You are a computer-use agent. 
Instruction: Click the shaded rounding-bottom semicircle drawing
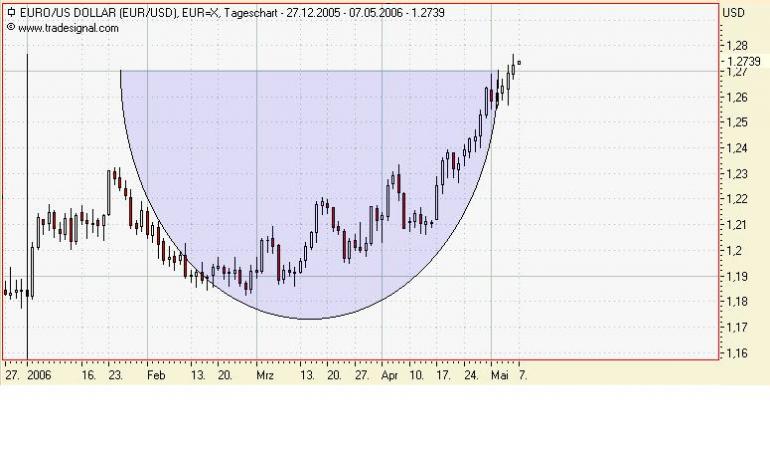(x=309, y=196)
